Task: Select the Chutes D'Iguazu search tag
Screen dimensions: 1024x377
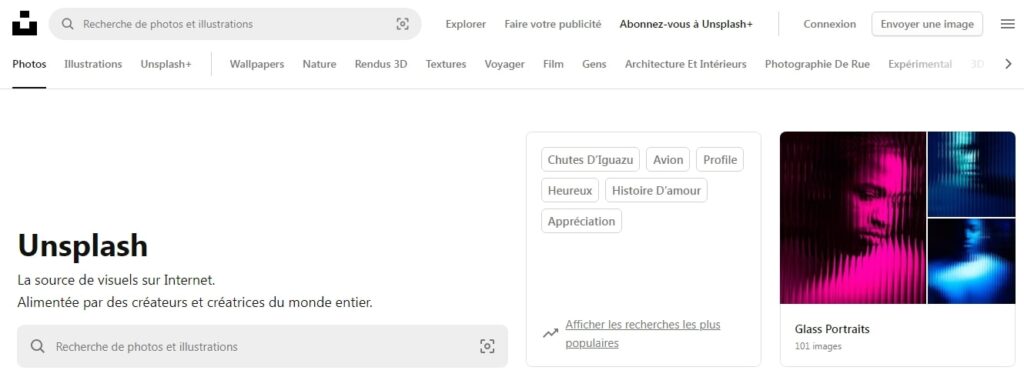Action: [590, 159]
